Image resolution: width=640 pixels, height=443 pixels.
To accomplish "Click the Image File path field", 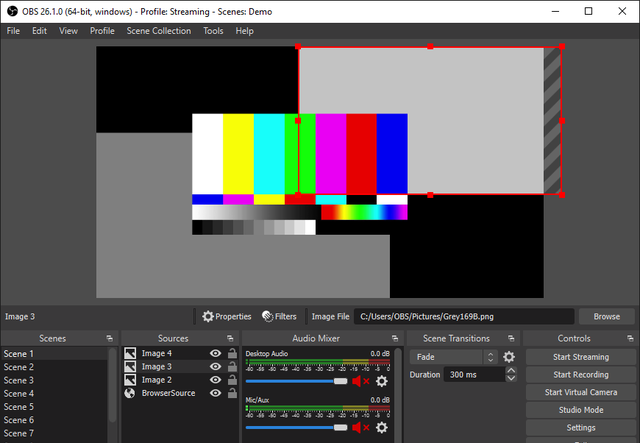I will pyautogui.click(x=464, y=316).
